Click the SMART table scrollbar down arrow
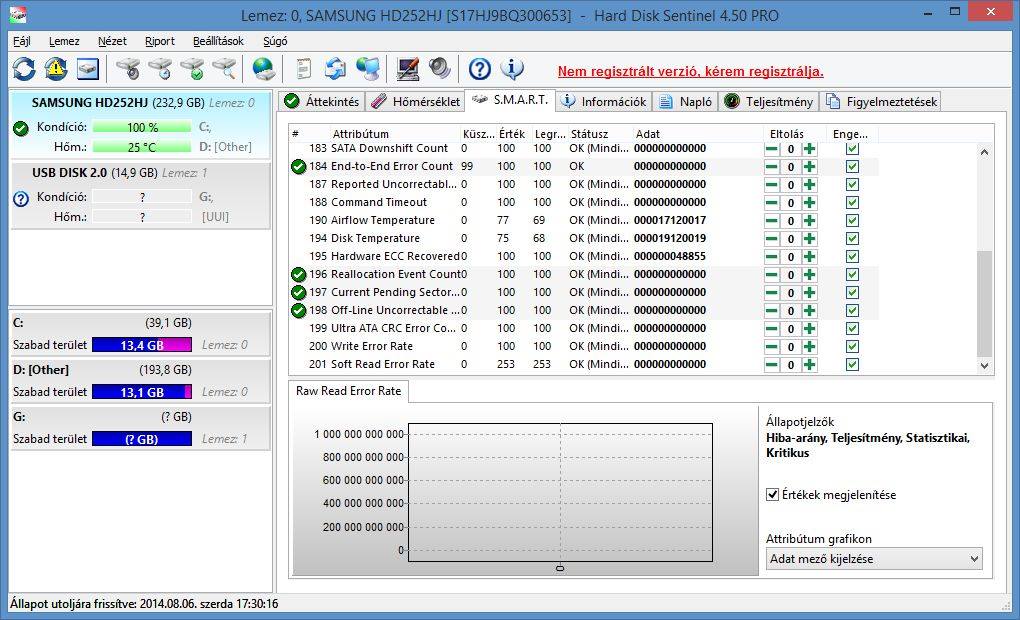 (984, 366)
